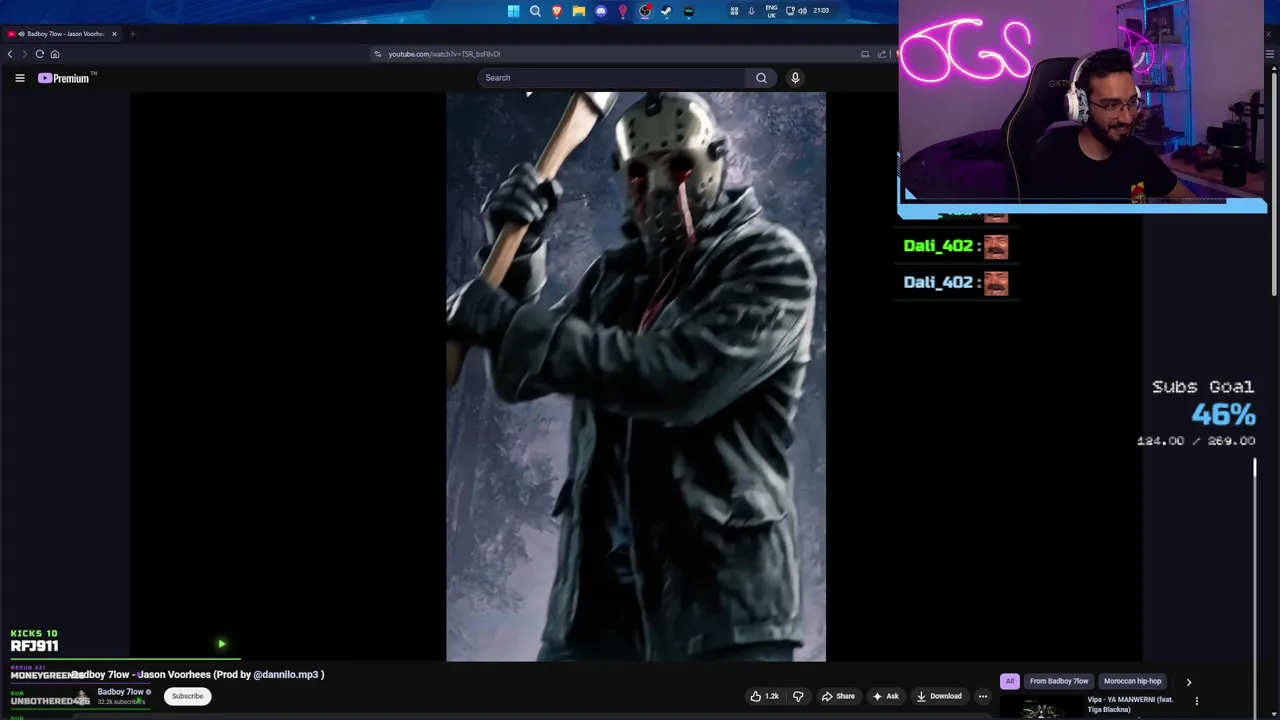Open Steam from taskbar
The width and height of the screenshot is (1280, 720).
pyautogui.click(x=667, y=11)
